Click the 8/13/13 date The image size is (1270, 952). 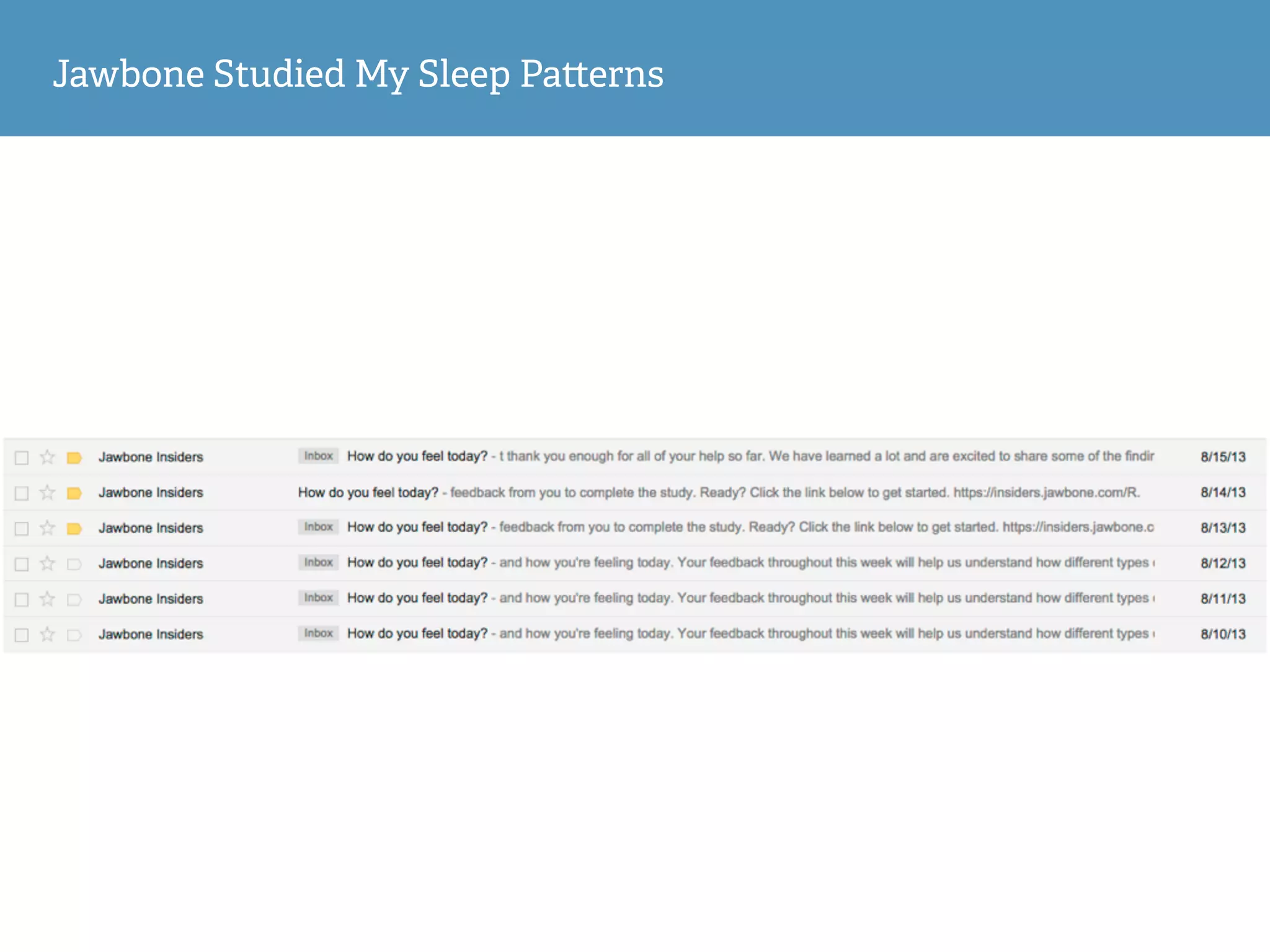coord(1223,528)
